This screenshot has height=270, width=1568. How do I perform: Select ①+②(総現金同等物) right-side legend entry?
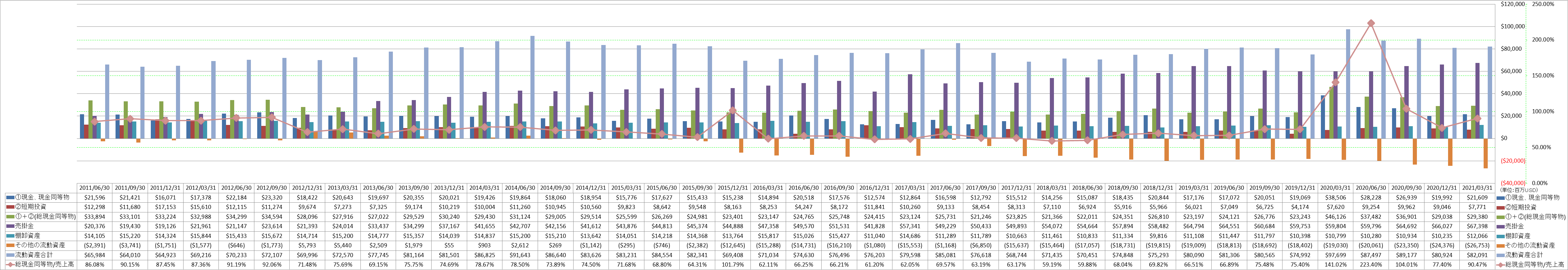[x=1531, y=217]
